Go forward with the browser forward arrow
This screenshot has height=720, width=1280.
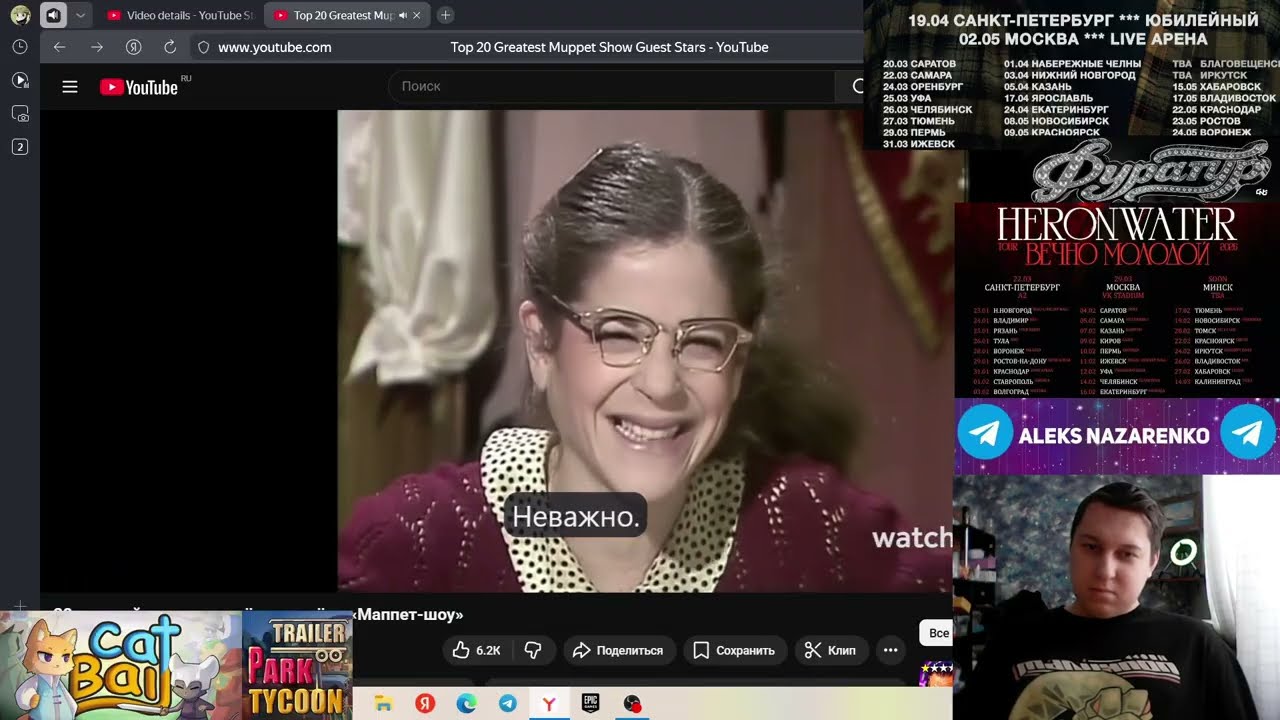pos(96,47)
